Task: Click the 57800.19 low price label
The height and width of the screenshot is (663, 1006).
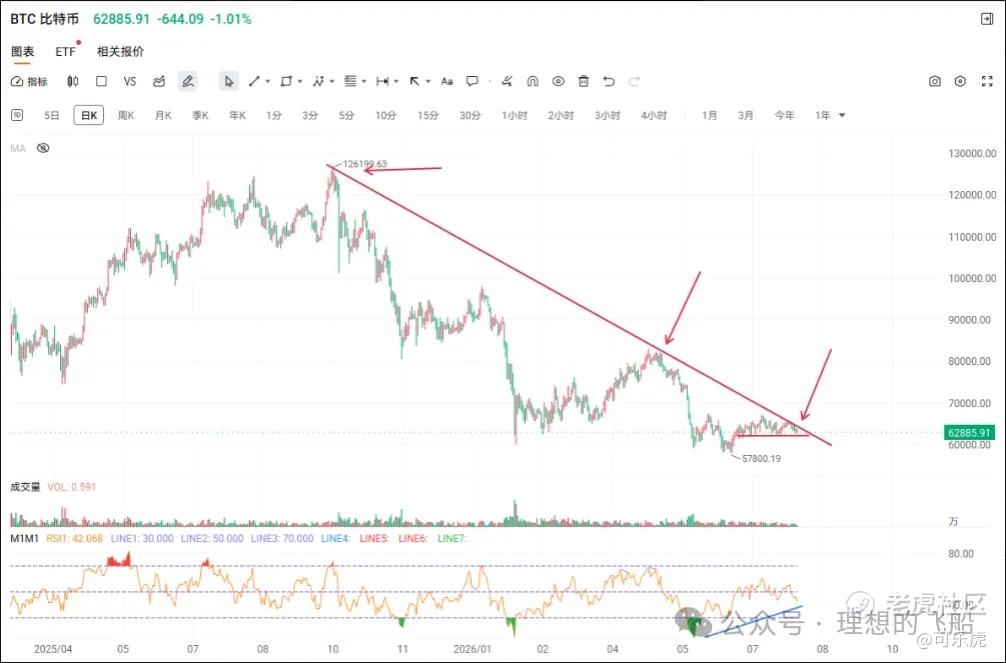Action: tap(761, 459)
